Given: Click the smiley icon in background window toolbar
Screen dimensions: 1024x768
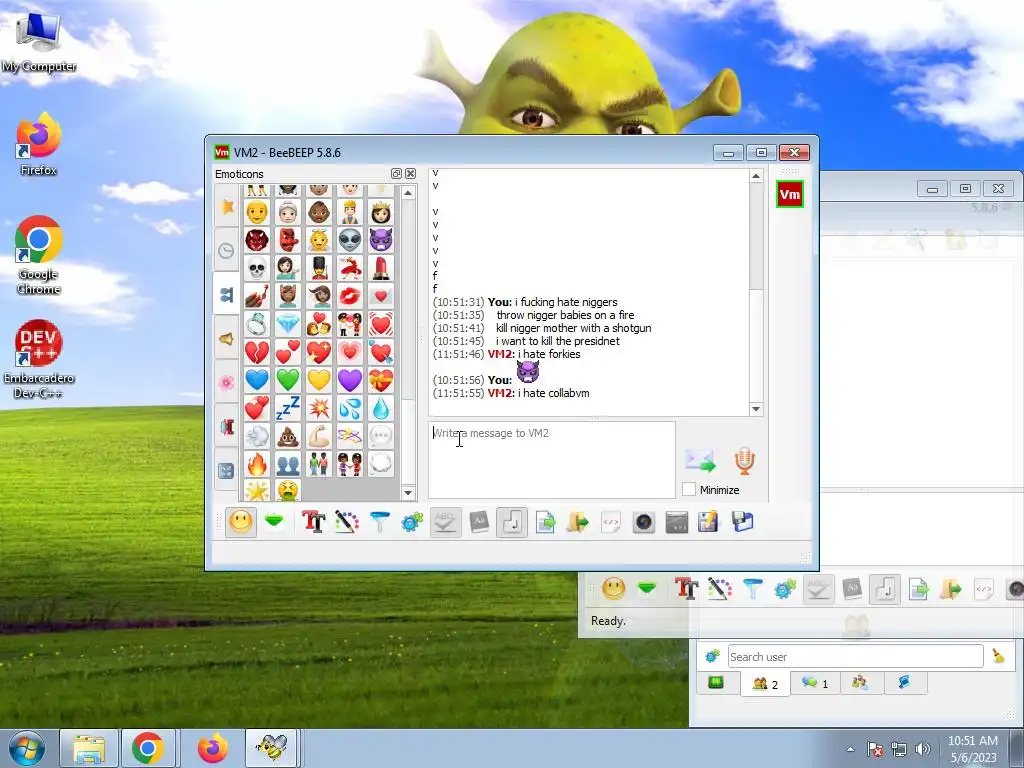Looking at the screenshot, I should click(x=613, y=589).
